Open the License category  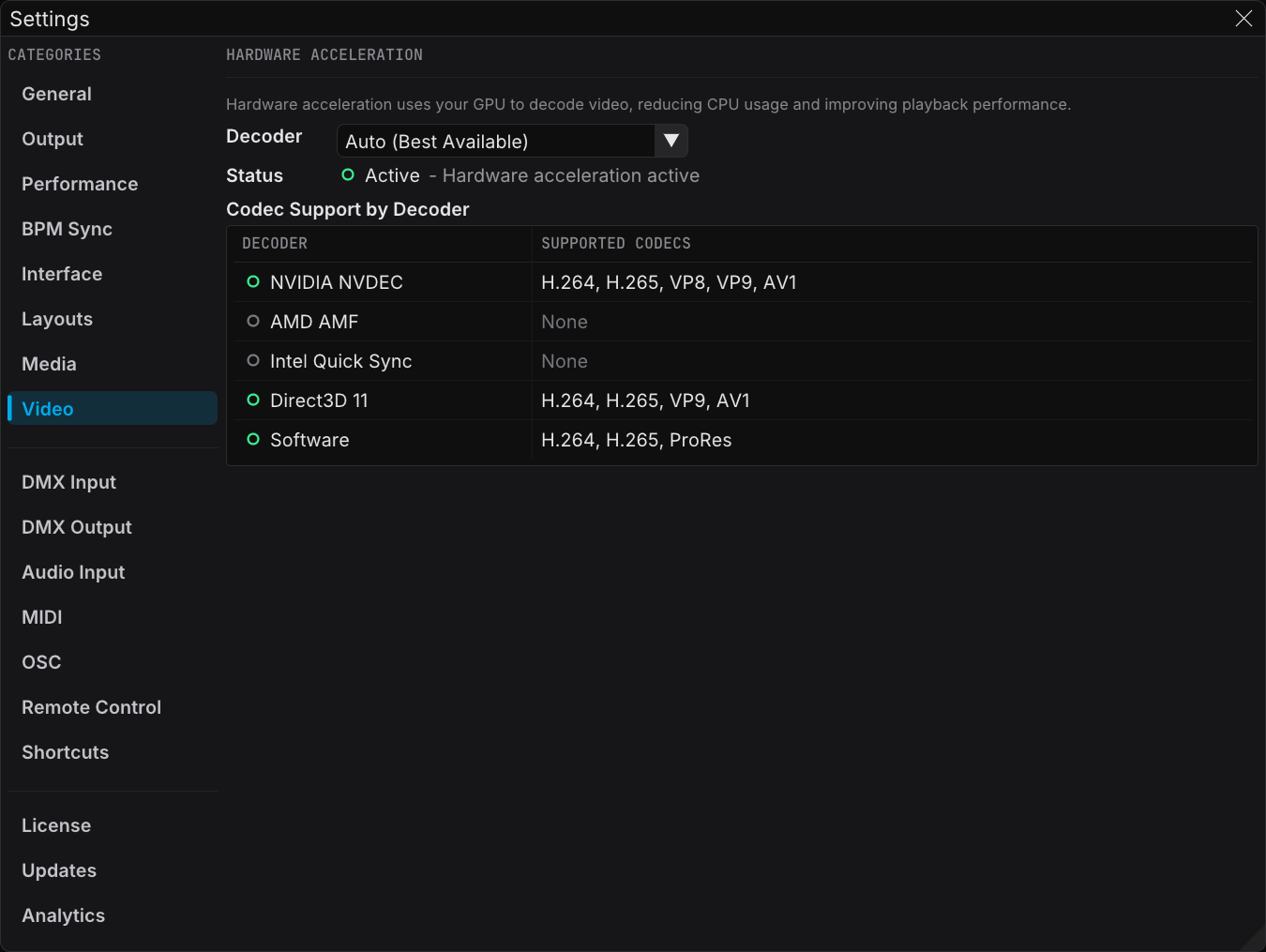pos(112,825)
